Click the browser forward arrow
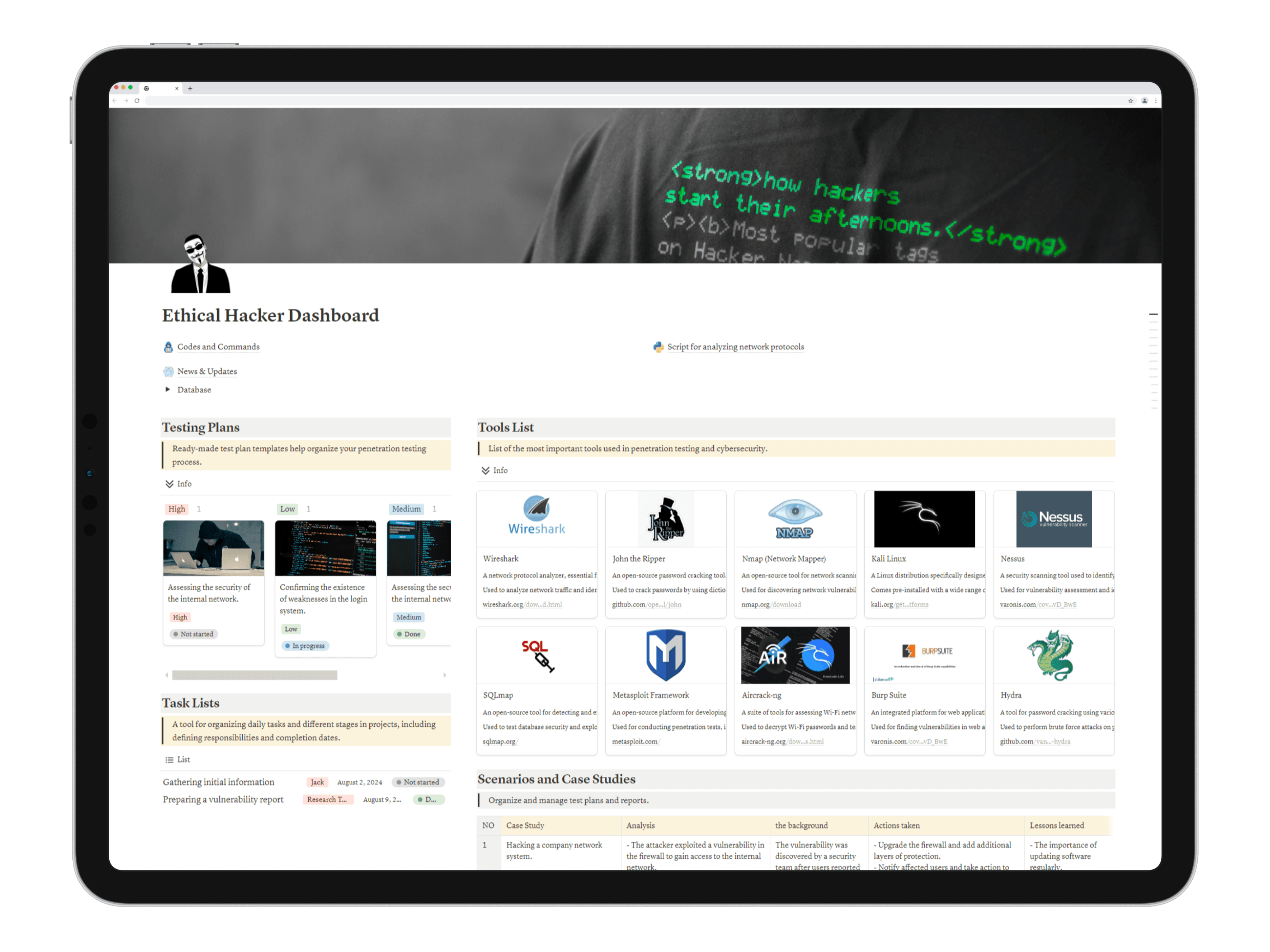This screenshot has width=1270, height=952. pos(126,100)
